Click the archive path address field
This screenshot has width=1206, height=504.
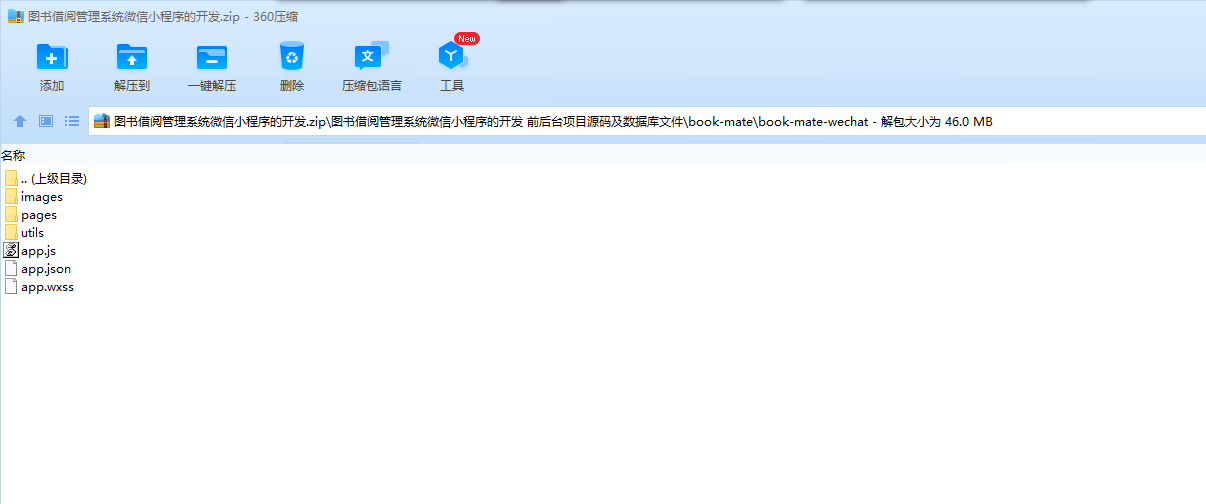coord(647,122)
